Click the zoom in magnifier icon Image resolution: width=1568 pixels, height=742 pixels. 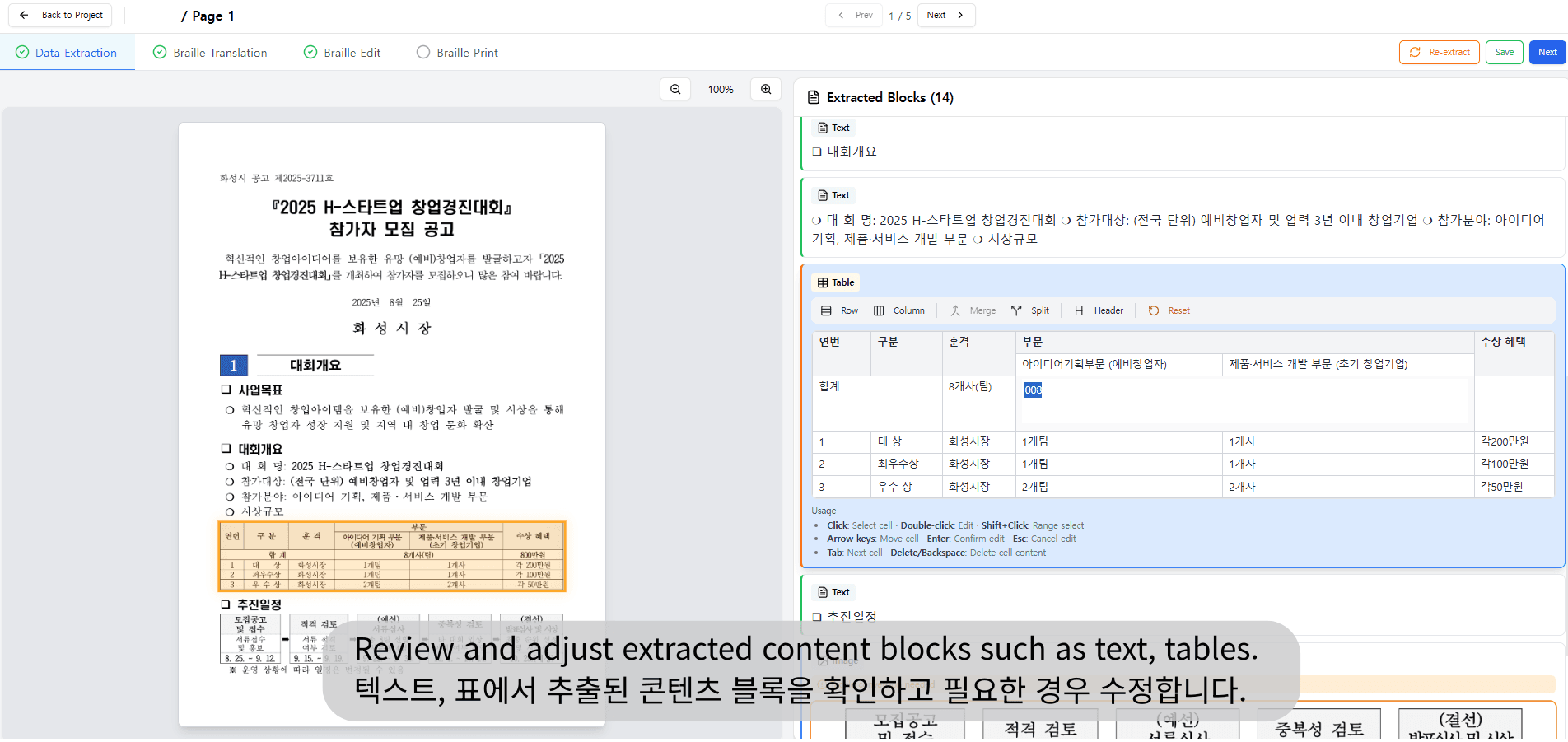click(766, 88)
